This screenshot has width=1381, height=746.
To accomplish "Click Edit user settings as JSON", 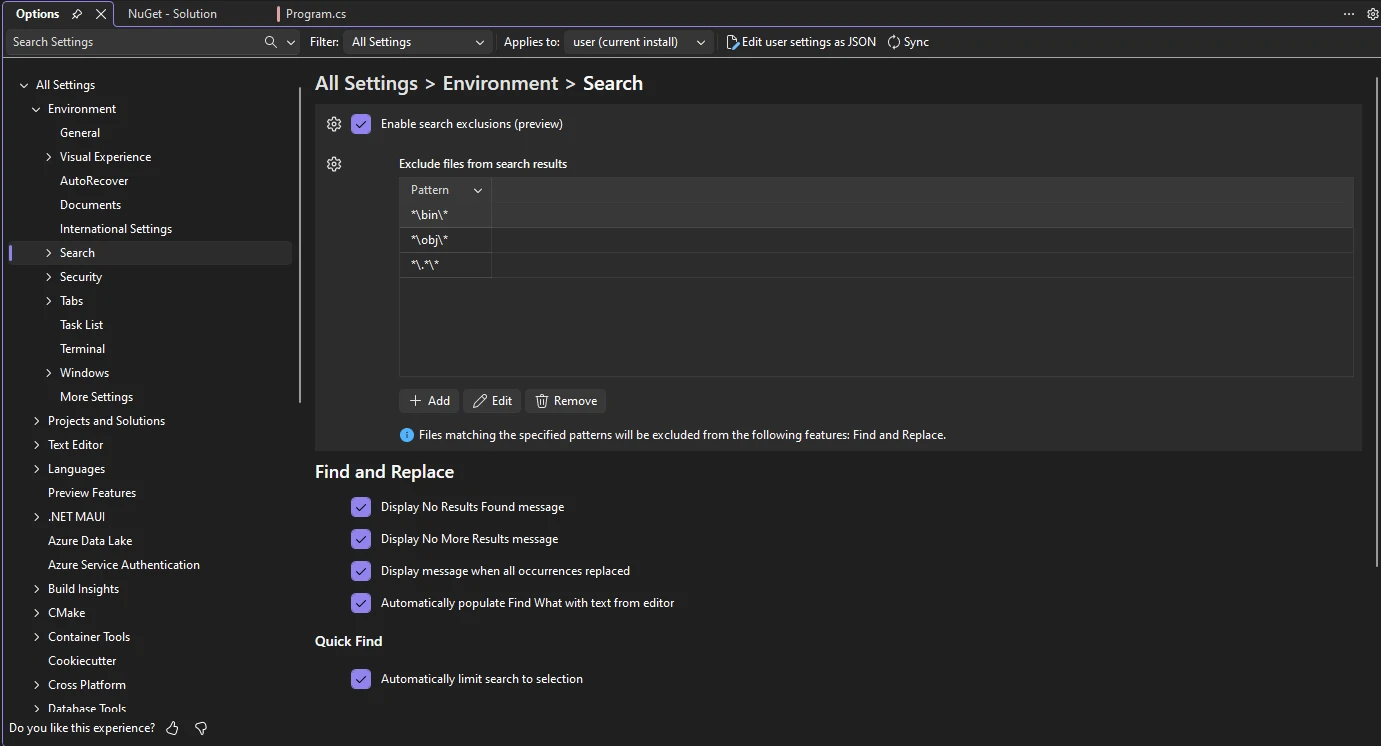I will pos(801,42).
